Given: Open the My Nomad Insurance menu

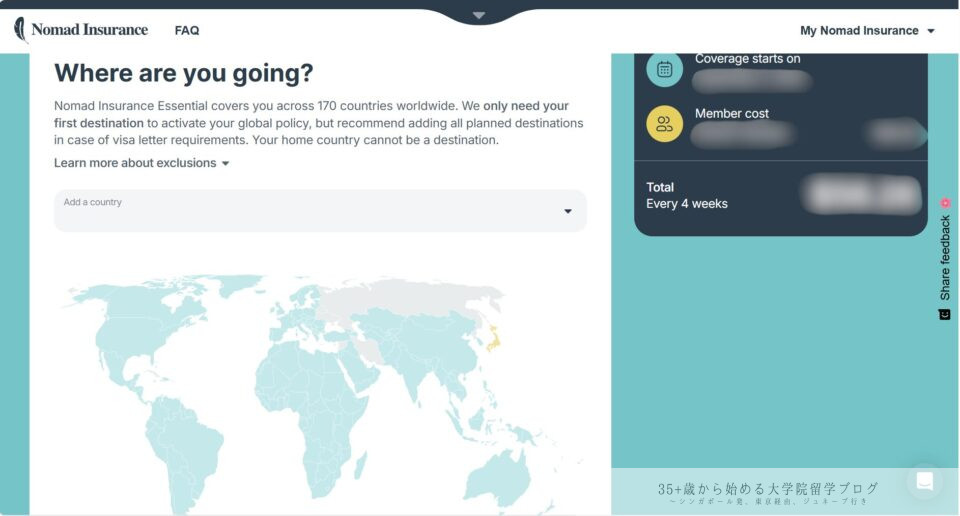Looking at the screenshot, I should click(867, 31).
